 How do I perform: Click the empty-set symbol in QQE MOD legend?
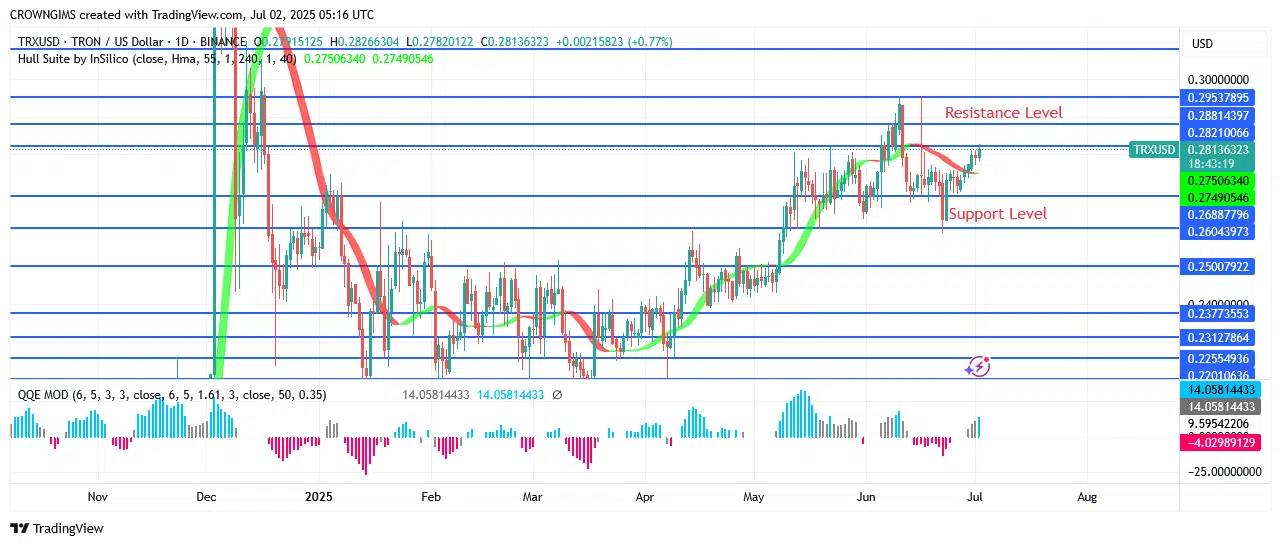(x=556, y=395)
